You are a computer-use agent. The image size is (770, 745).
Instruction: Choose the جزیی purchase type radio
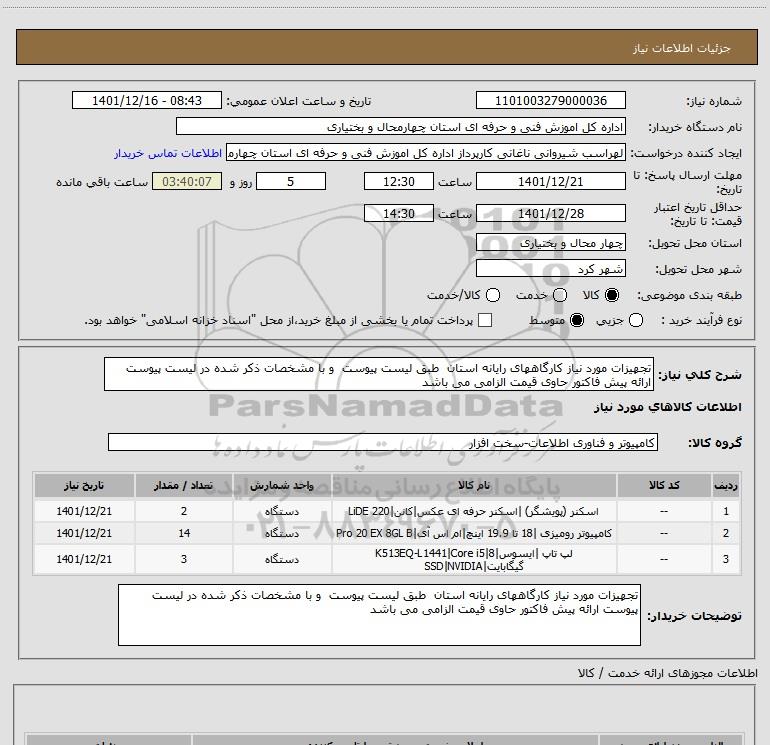pos(636,320)
